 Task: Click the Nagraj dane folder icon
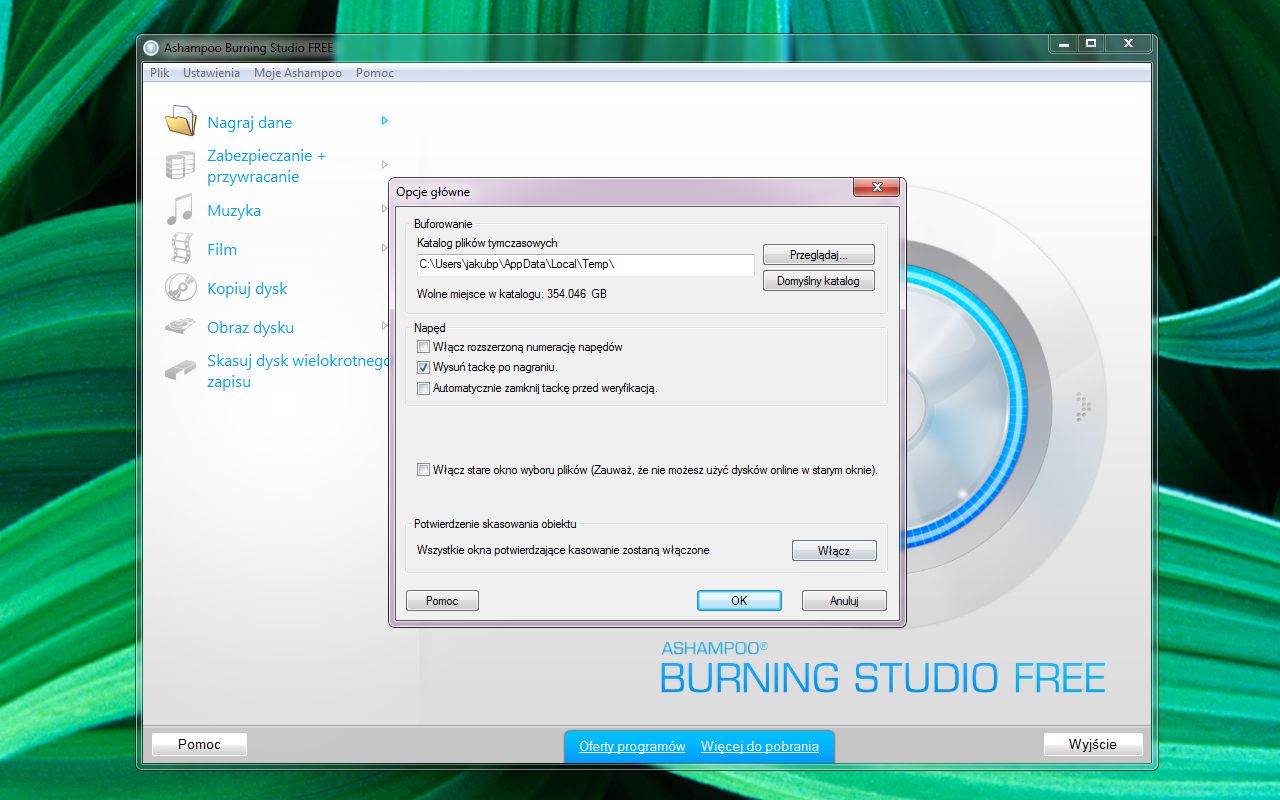[x=181, y=121]
